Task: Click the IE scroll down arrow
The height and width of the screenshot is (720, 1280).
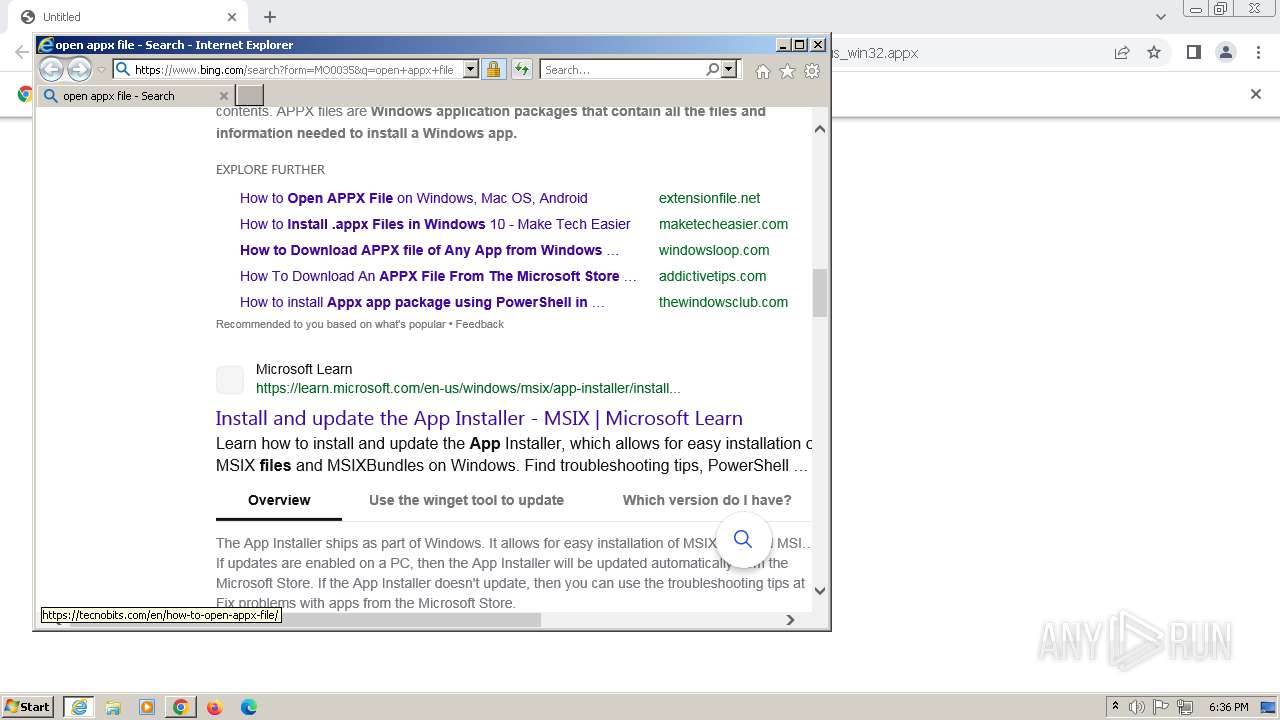Action: [x=820, y=590]
